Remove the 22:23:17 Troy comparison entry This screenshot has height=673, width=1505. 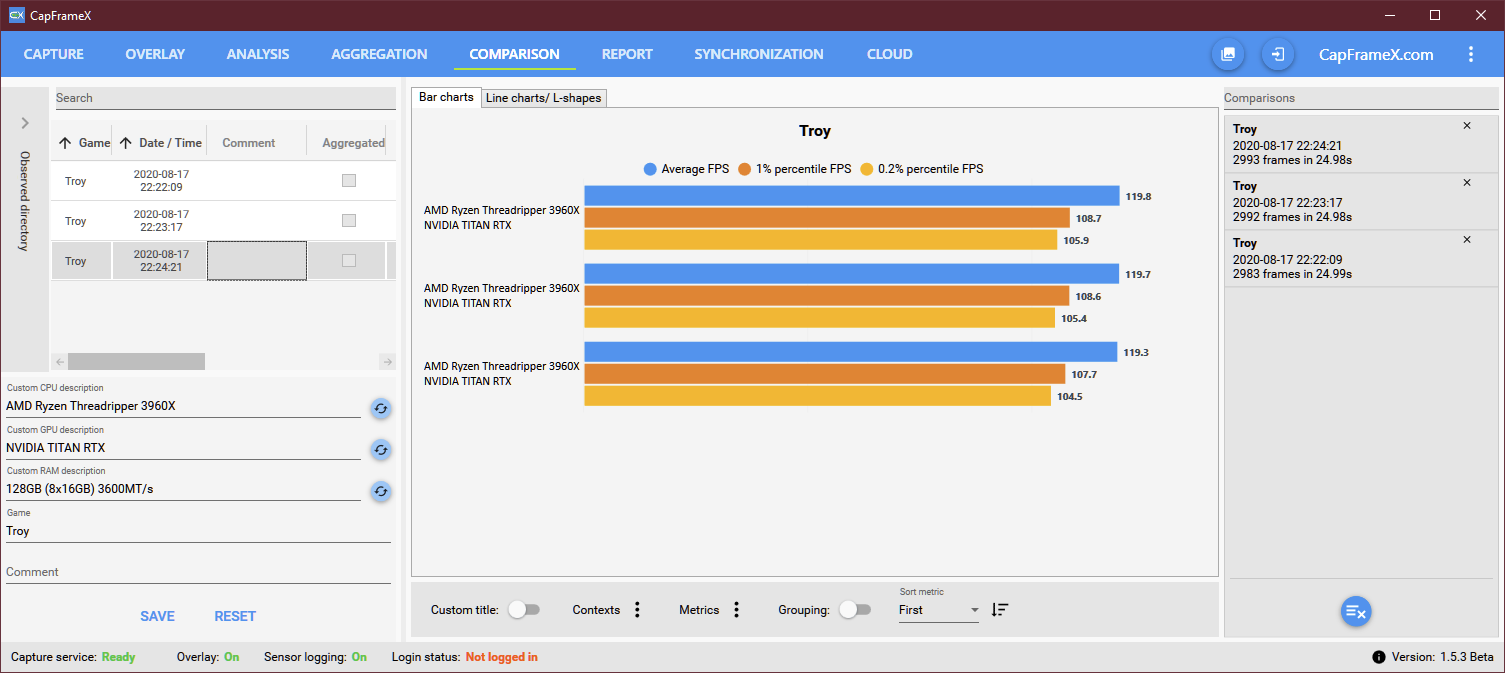pyautogui.click(x=1467, y=183)
